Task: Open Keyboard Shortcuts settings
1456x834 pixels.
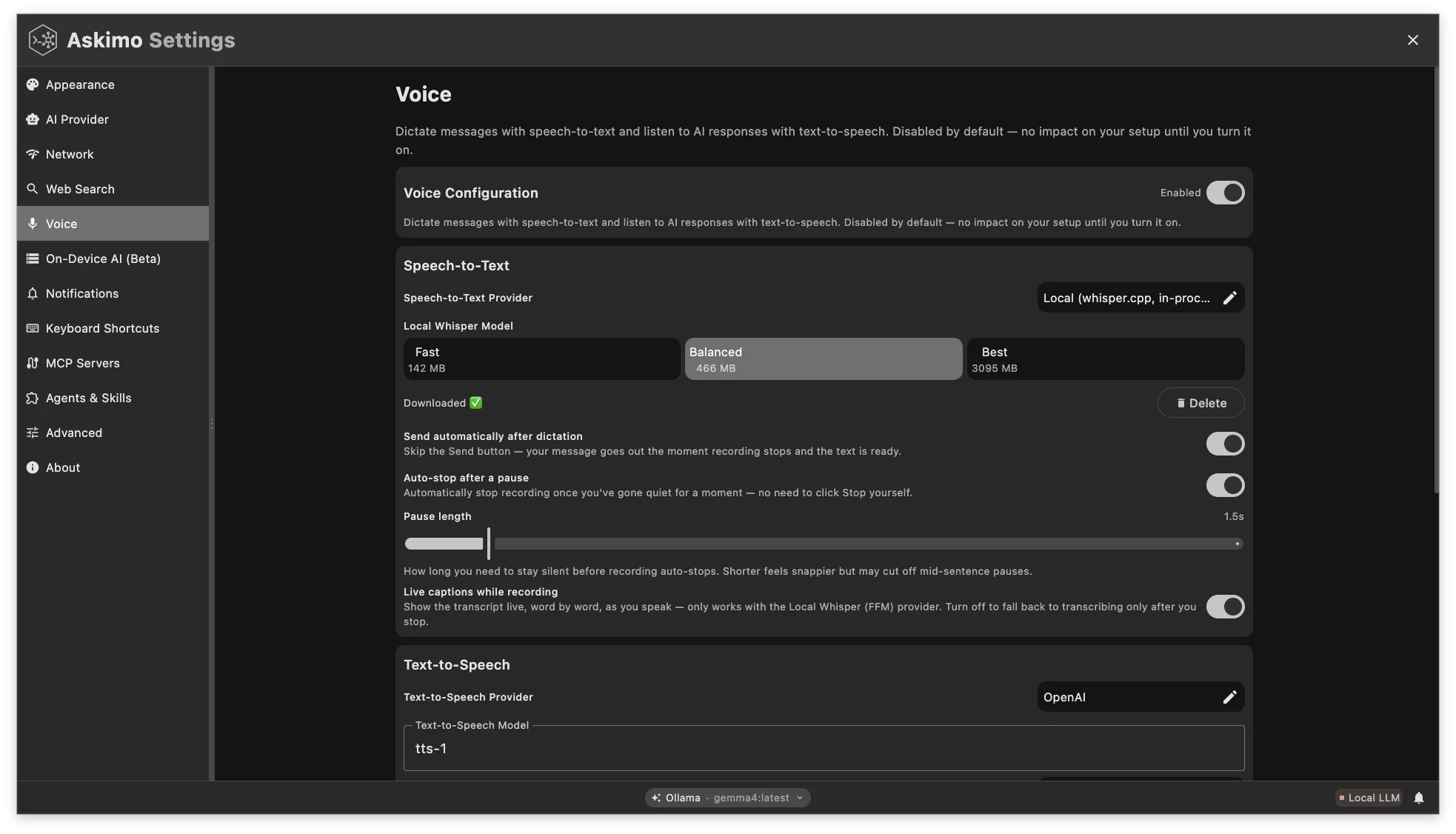Action: tap(113, 328)
